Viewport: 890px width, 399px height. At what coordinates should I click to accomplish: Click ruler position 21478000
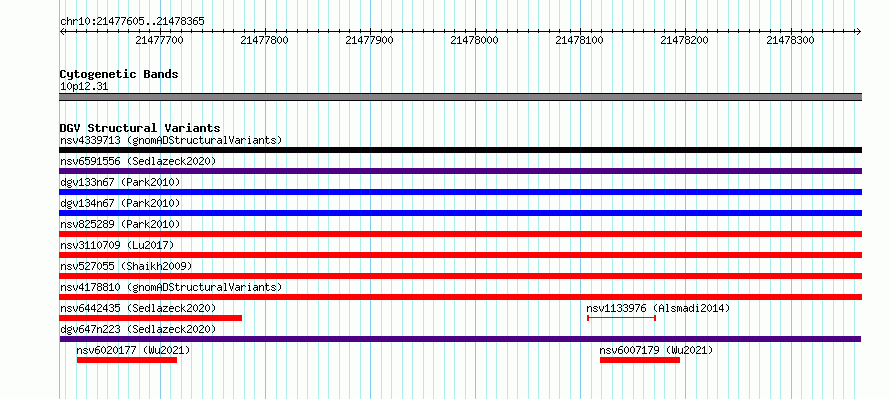click(475, 40)
